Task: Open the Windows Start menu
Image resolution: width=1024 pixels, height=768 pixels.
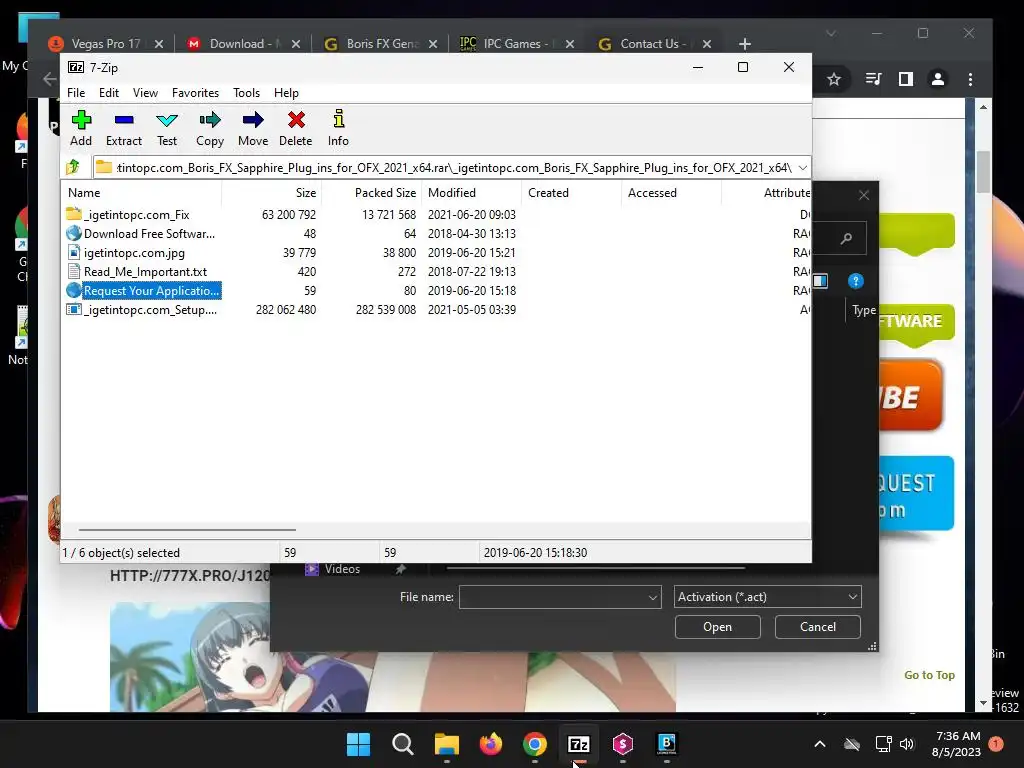Action: 359,744
